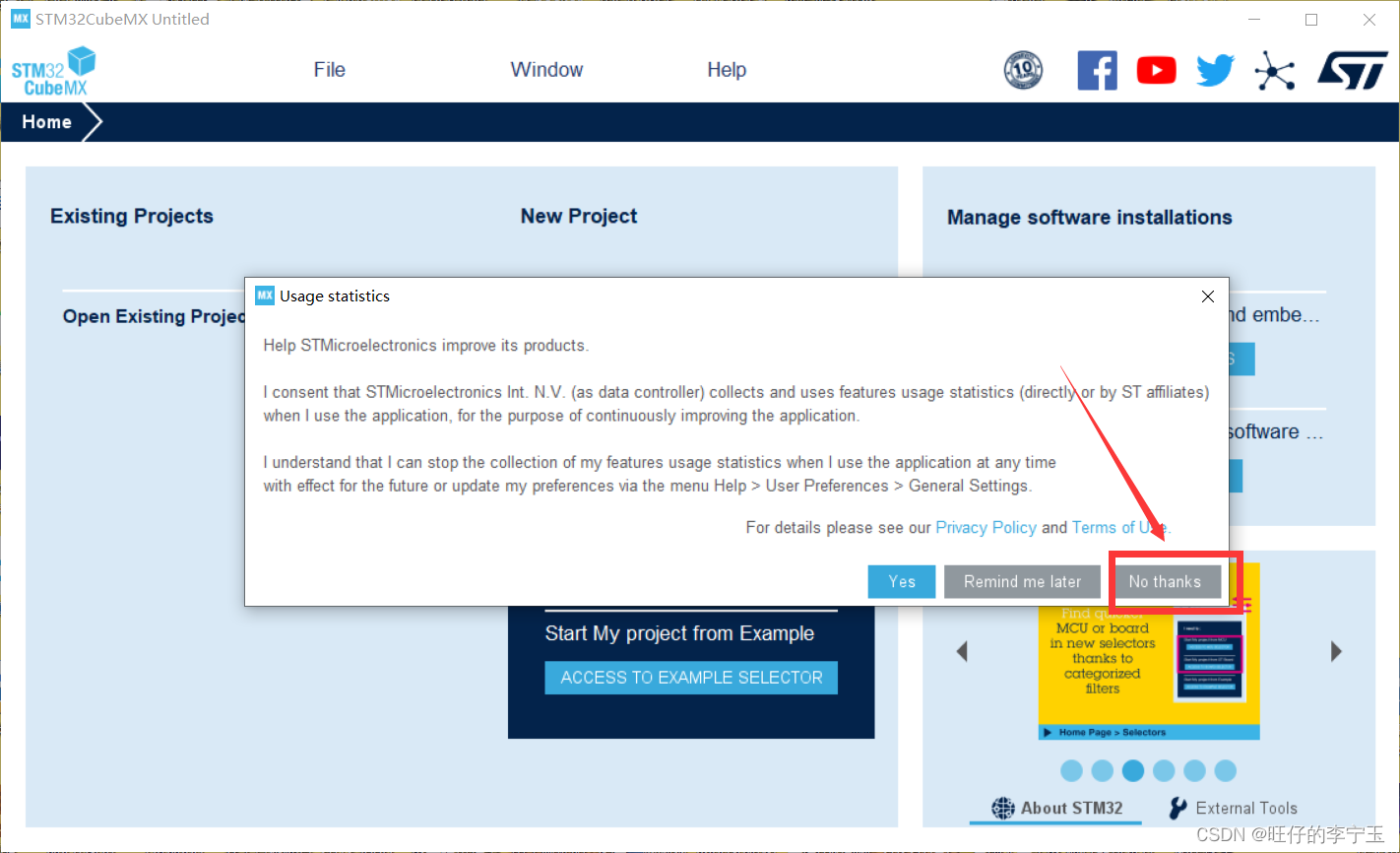
Task: Open the 10 years anniversary badge icon
Action: pyautogui.click(x=1023, y=70)
